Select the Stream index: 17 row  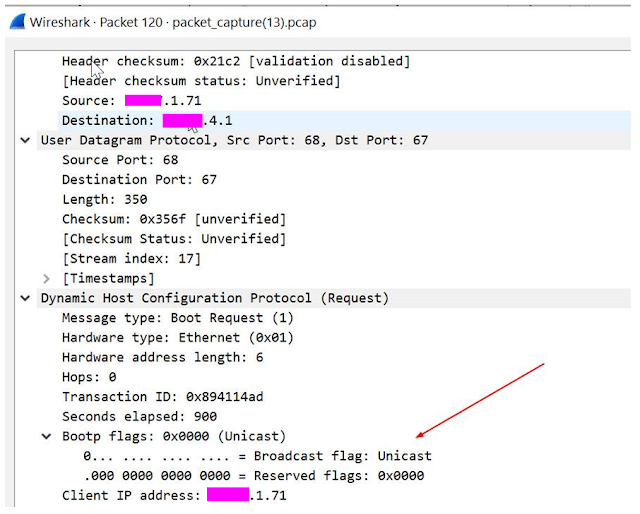coord(131,259)
